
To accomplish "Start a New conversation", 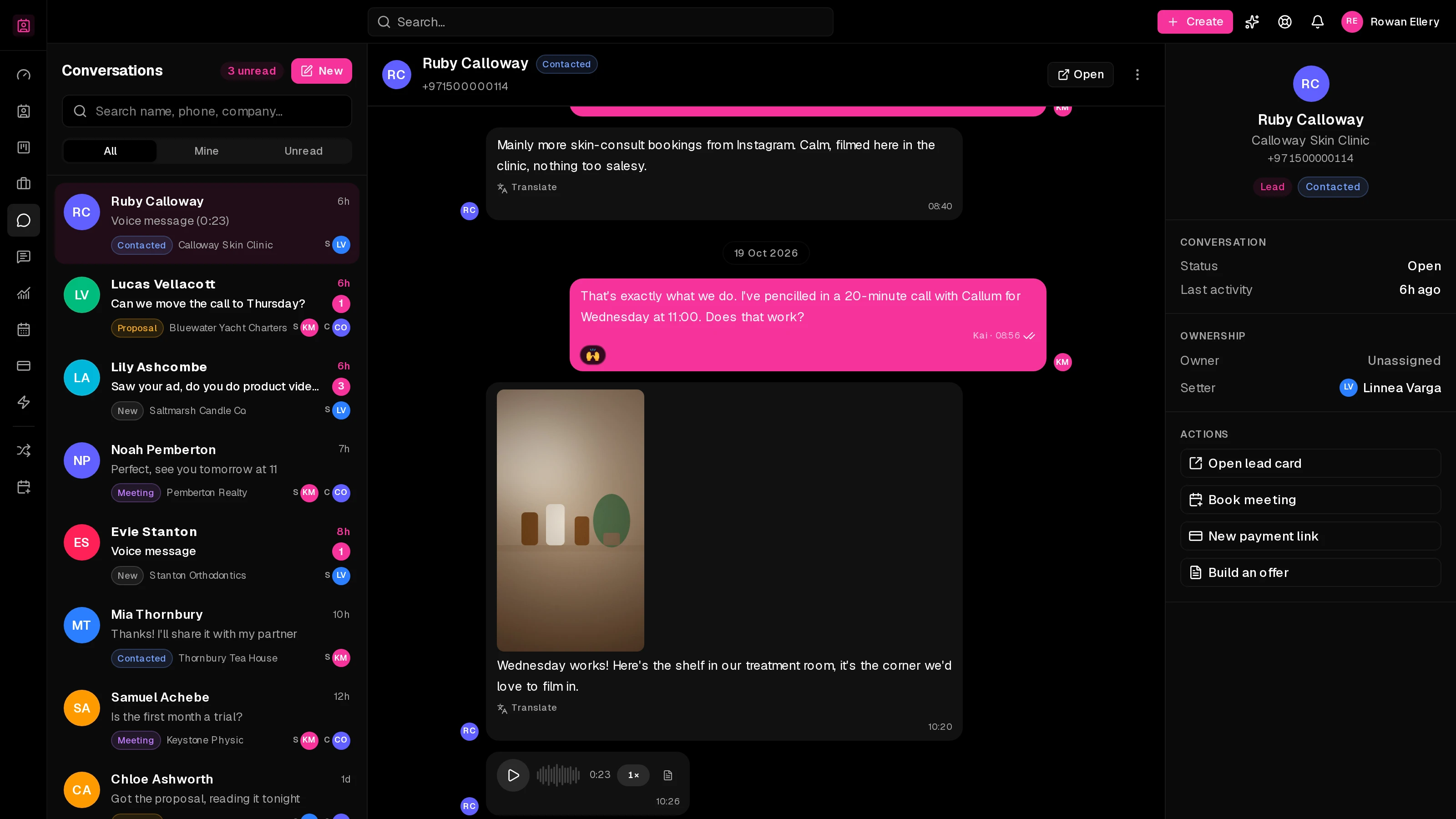I will [322, 71].
